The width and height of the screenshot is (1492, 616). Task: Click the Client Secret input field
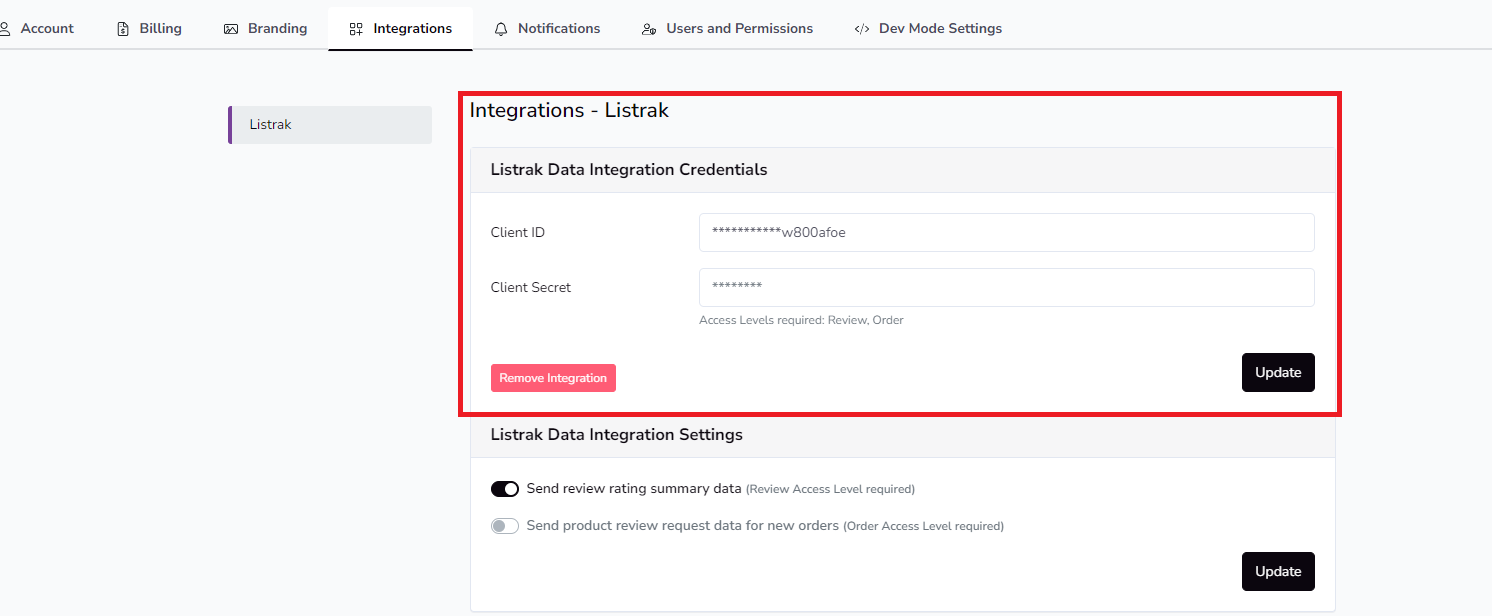[x=1006, y=287]
